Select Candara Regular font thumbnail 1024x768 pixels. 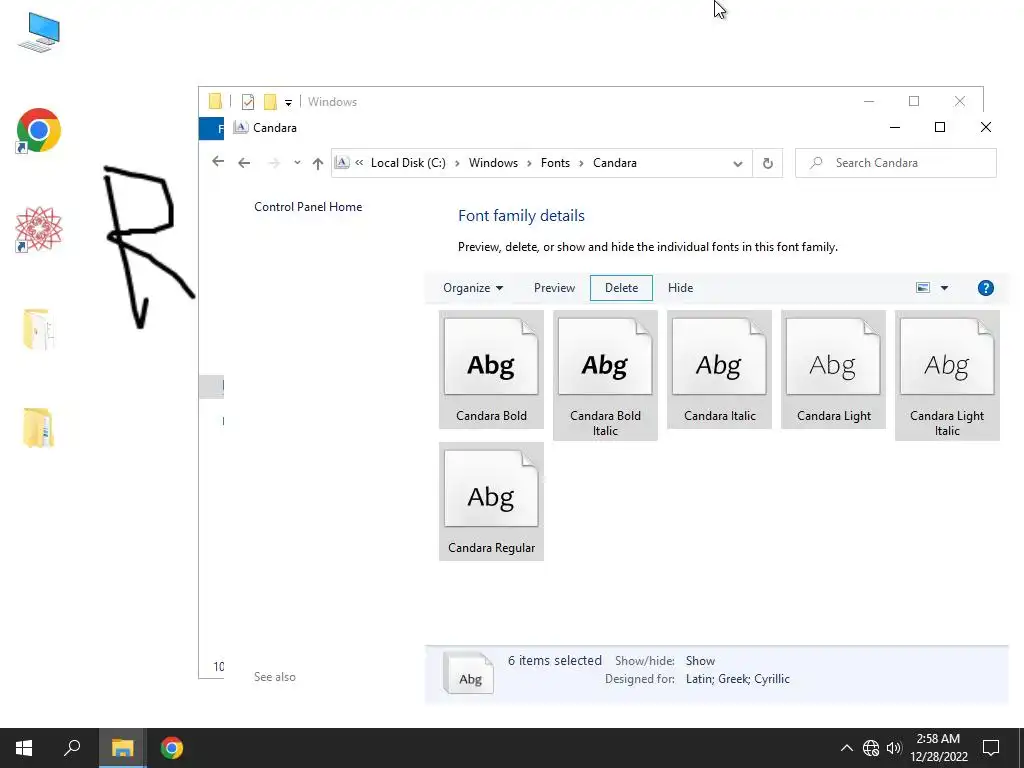click(491, 502)
